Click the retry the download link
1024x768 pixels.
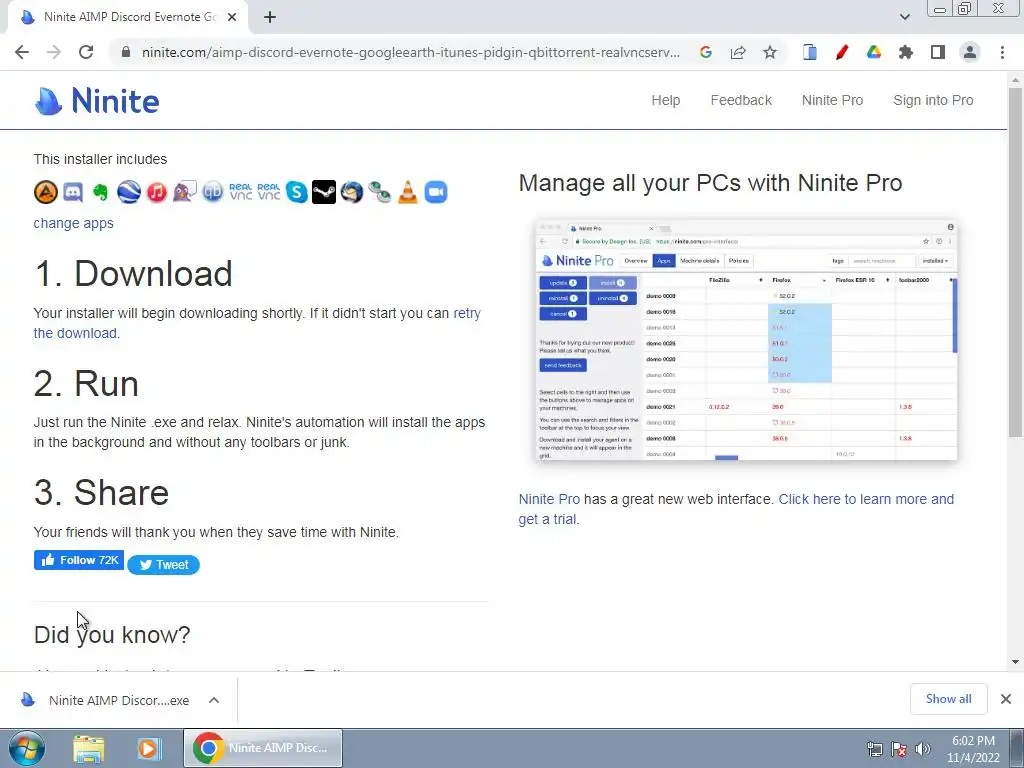(x=257, y=323)
